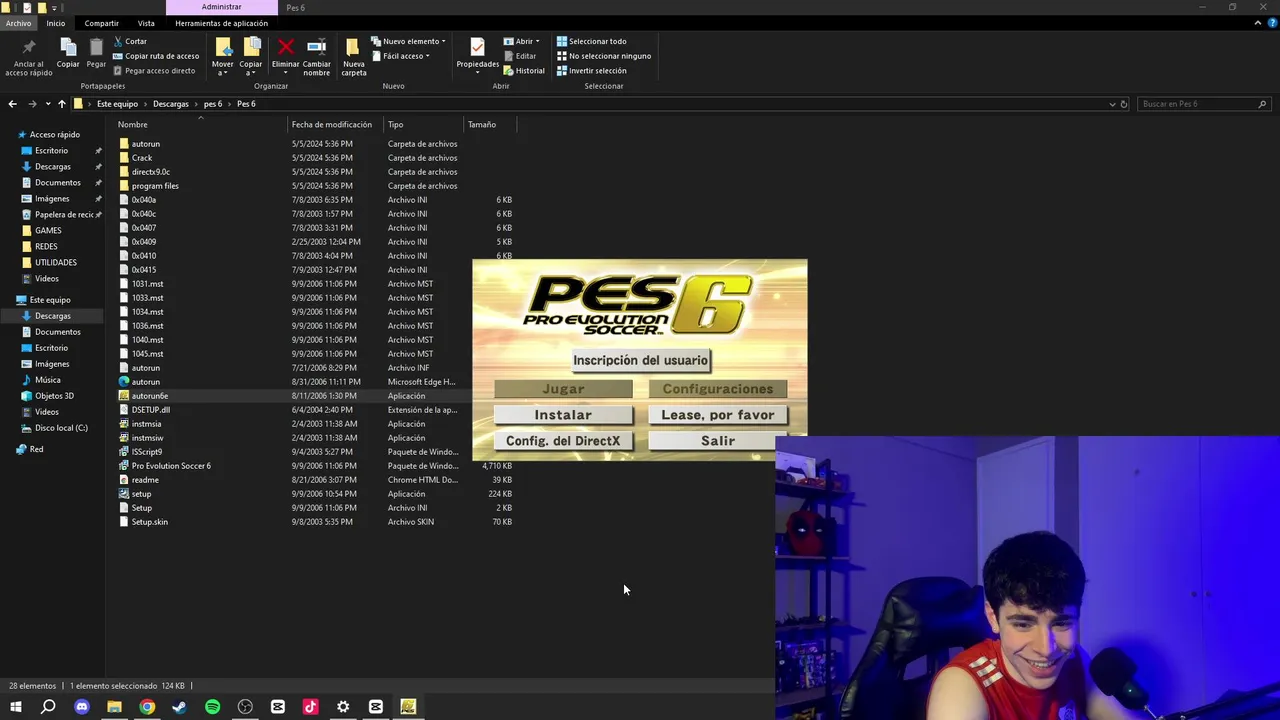This screenshot has height=720, width=1280.
Task: Click the Administrar contextual tab
Action: pyautogui.click(x=221, y=7)
